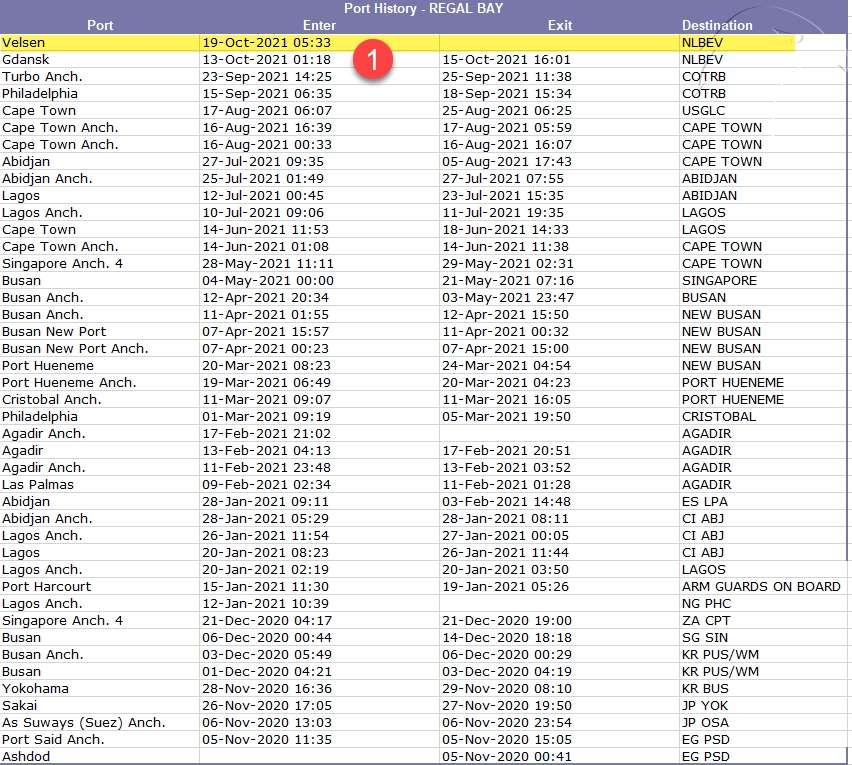This screenshot has width=852, height=765.
Task: Click enter time 13-Oct-2021 01:18
Action: (x=267, y=60)
